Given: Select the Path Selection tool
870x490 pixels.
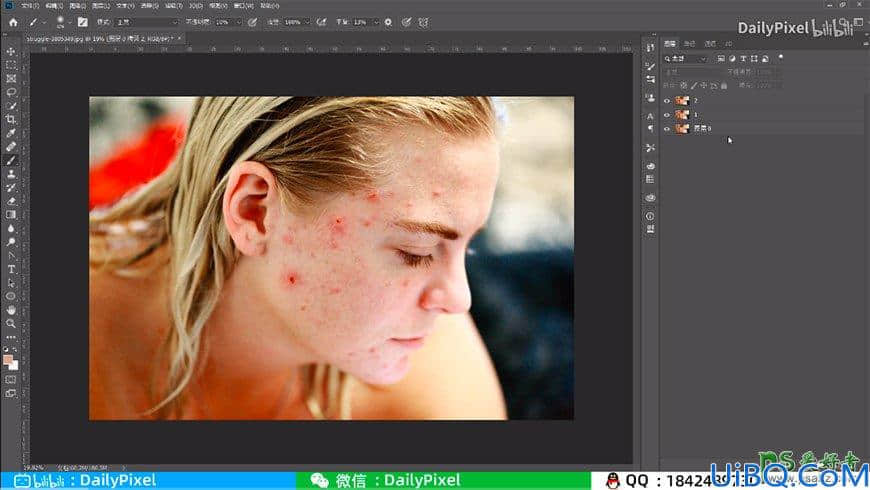Looking at the screenshot, I should pyautogui.click(x=11, y=283).
